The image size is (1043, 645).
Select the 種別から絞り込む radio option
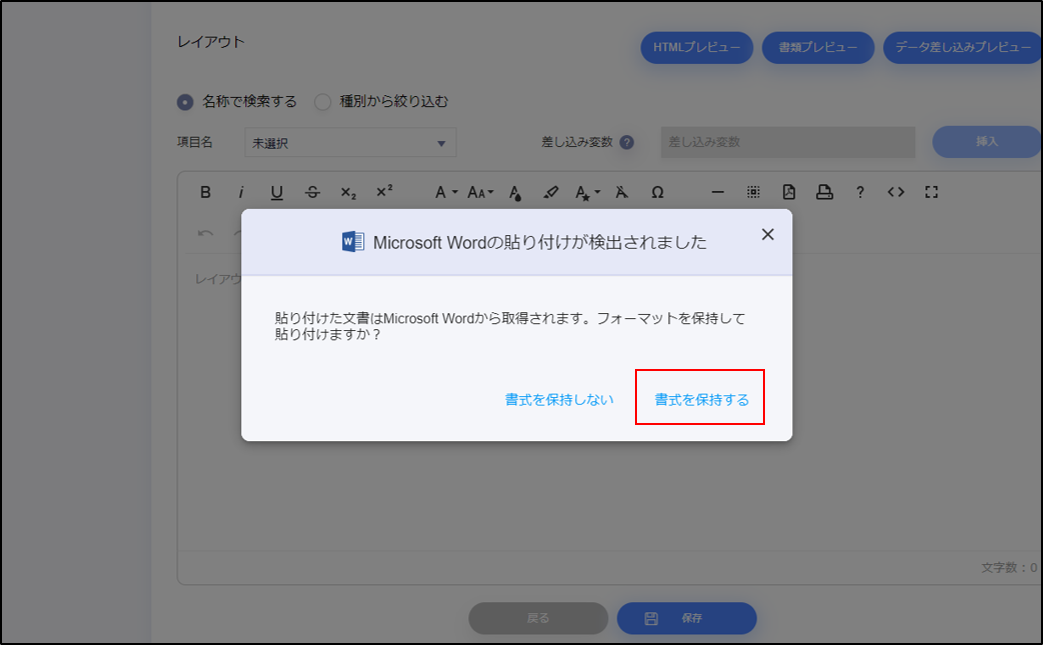point(323,102)
